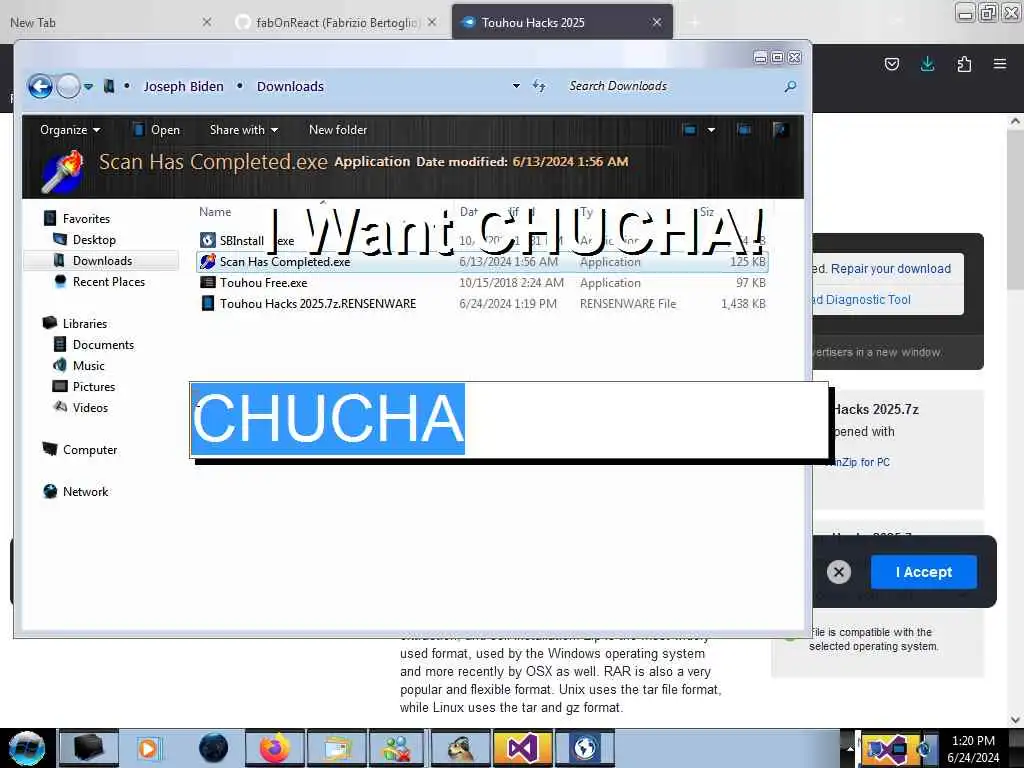
Task: Refresh the Downloads folder view
Action: tap(539, 86)
